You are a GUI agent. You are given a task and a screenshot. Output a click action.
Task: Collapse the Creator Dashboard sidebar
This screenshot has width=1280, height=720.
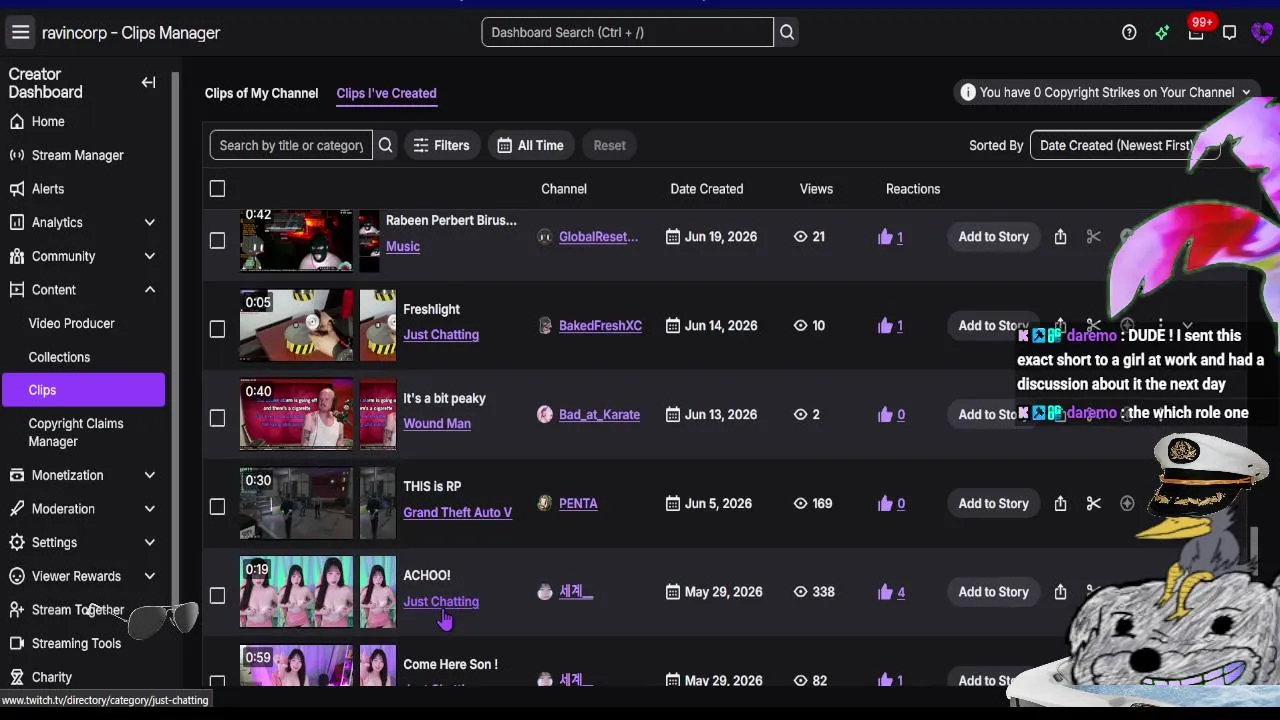tap(148, 83)
